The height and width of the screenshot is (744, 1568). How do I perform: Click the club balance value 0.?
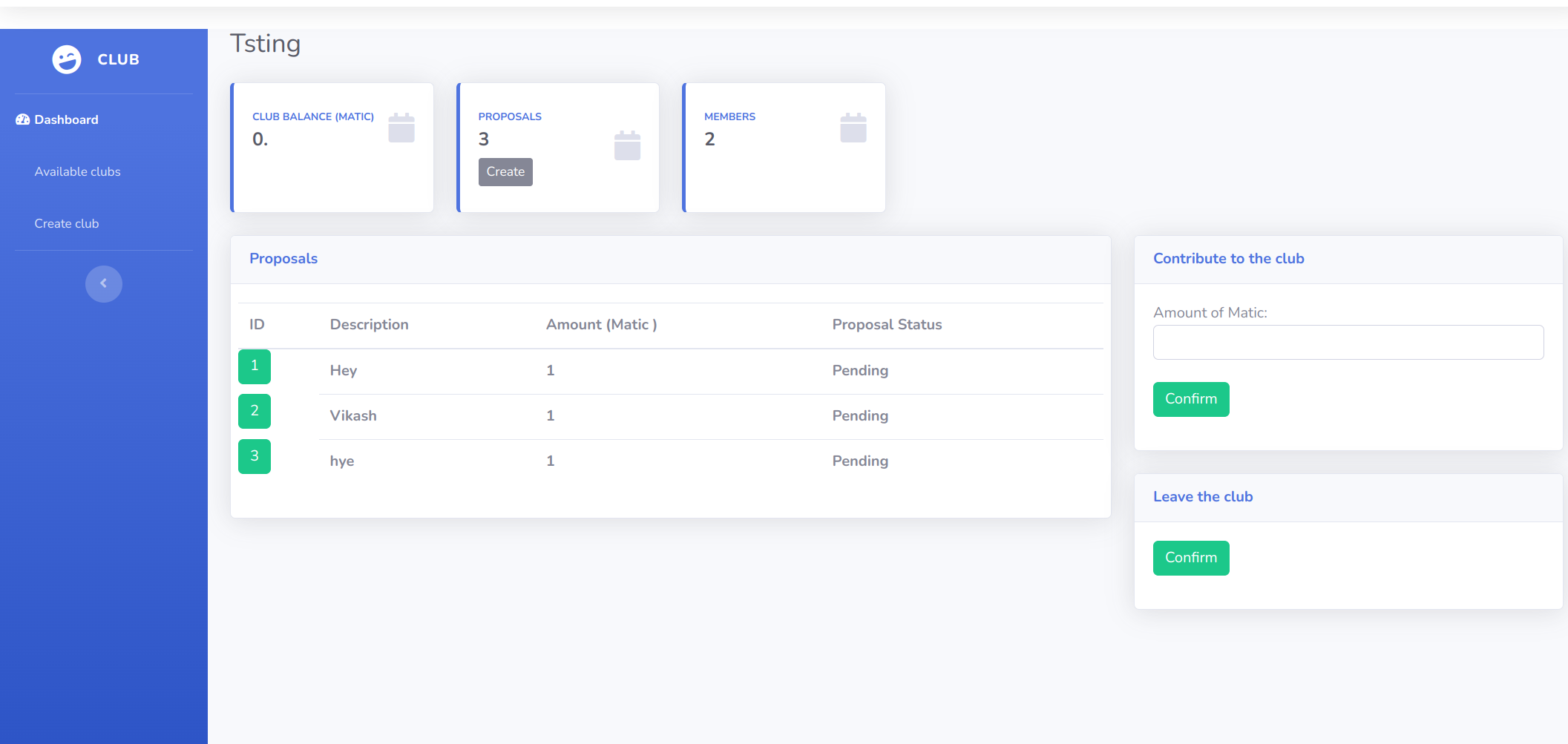pyautogui.click(x=260, y=139)
